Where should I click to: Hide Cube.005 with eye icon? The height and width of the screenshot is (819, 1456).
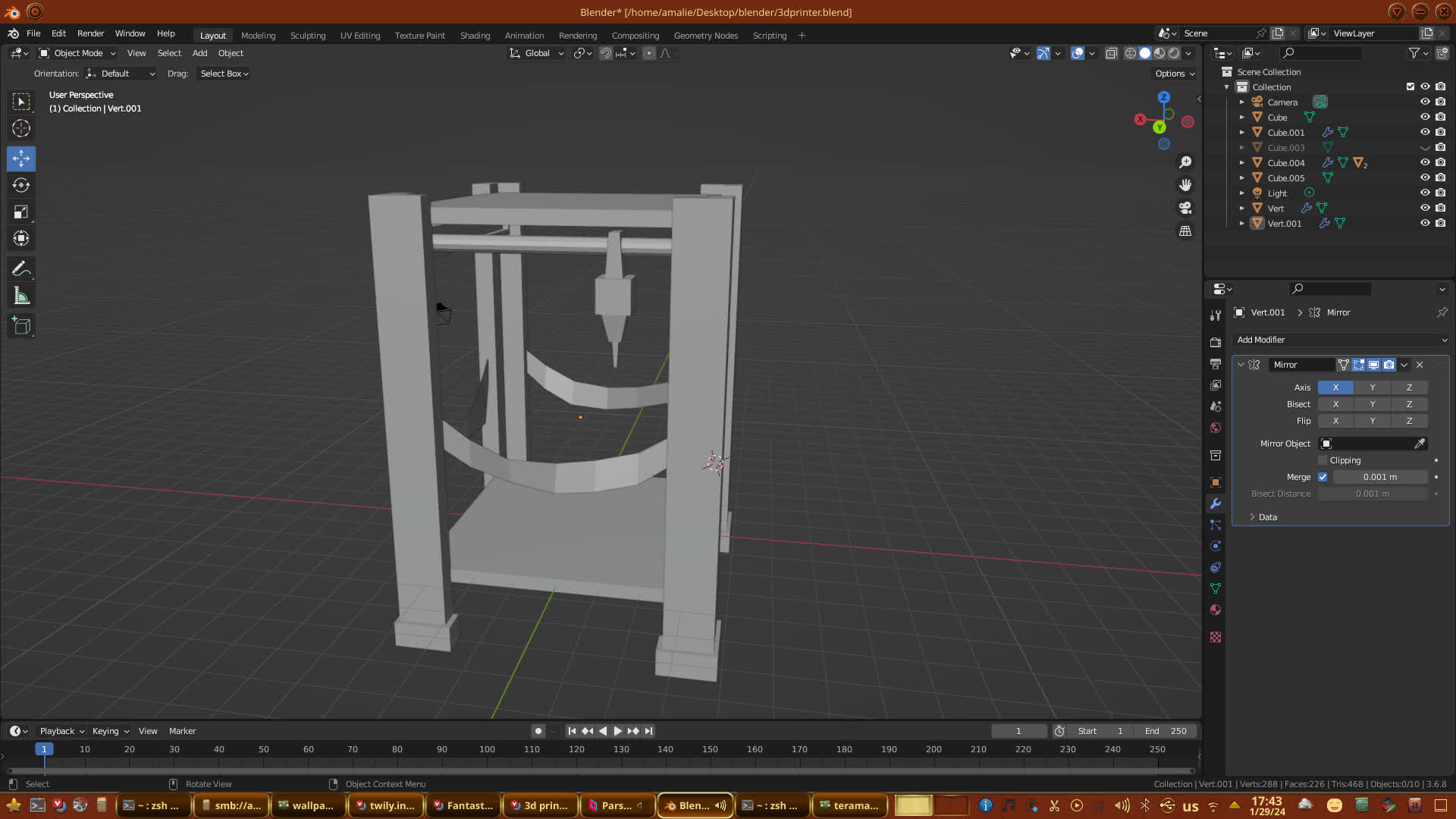1425,177
